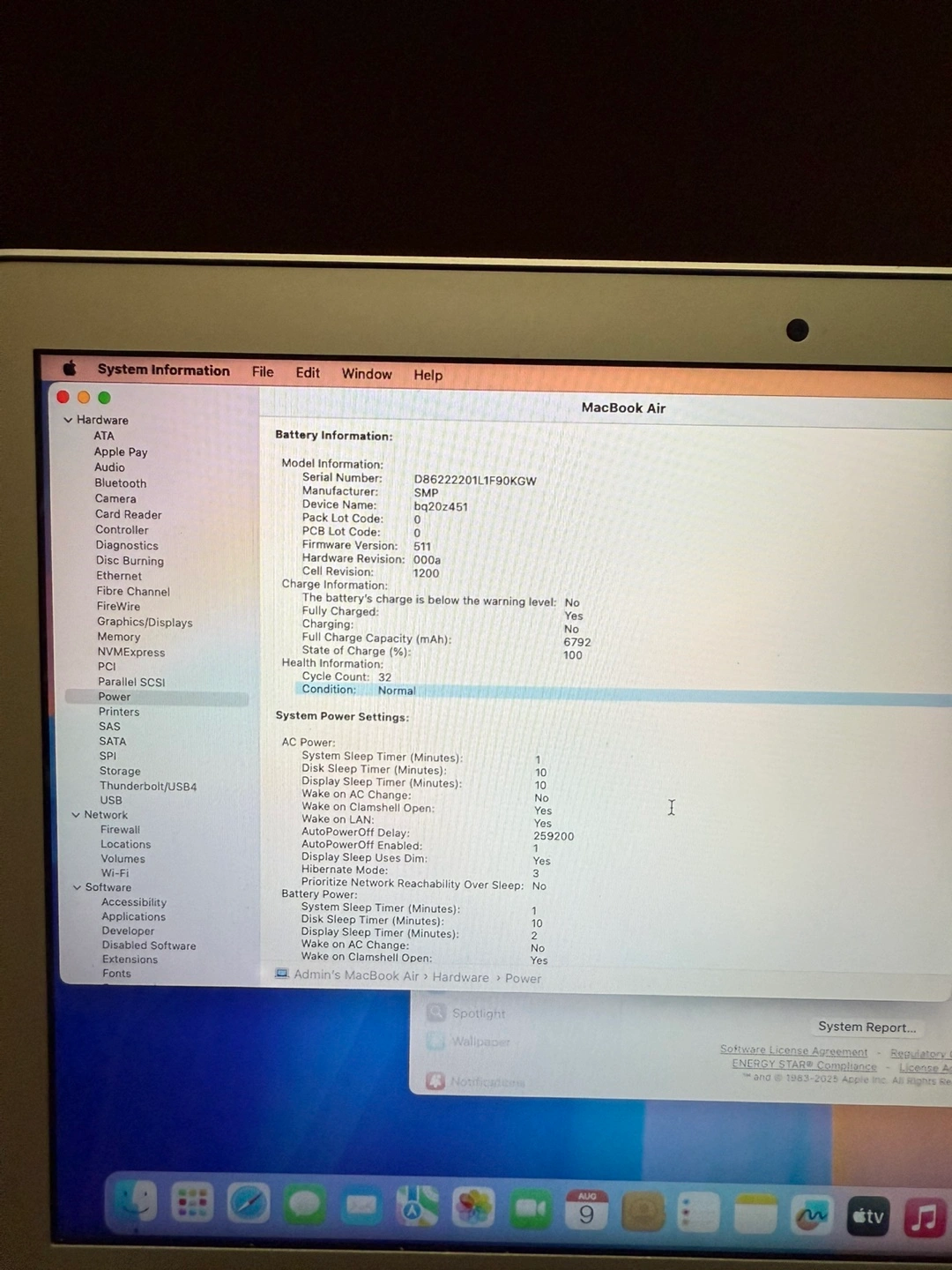Launch Notes from the dock

(x=755, y=1215)
